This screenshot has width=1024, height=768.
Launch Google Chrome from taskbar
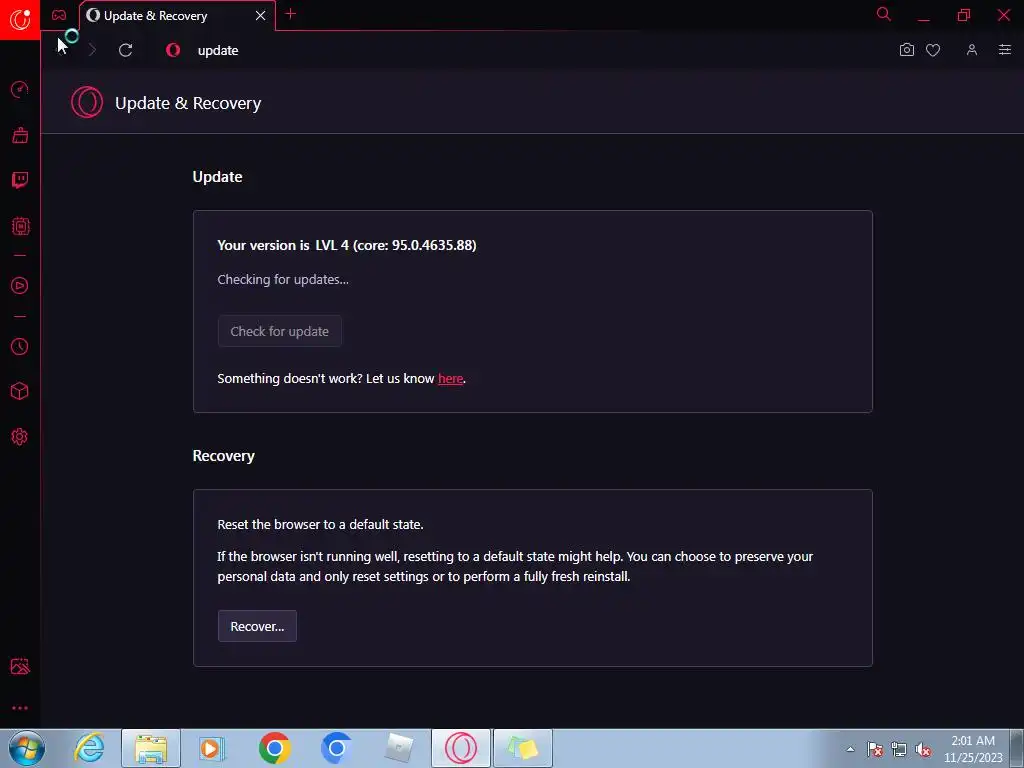coord(274,748)
